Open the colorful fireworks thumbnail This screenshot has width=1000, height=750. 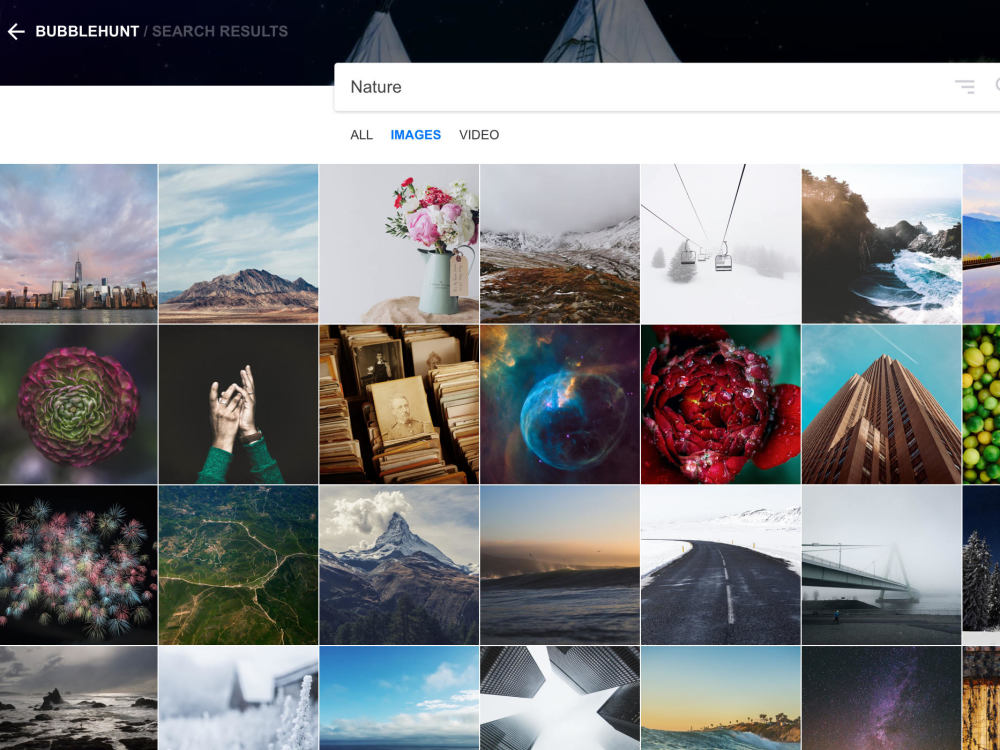(78, 565)
